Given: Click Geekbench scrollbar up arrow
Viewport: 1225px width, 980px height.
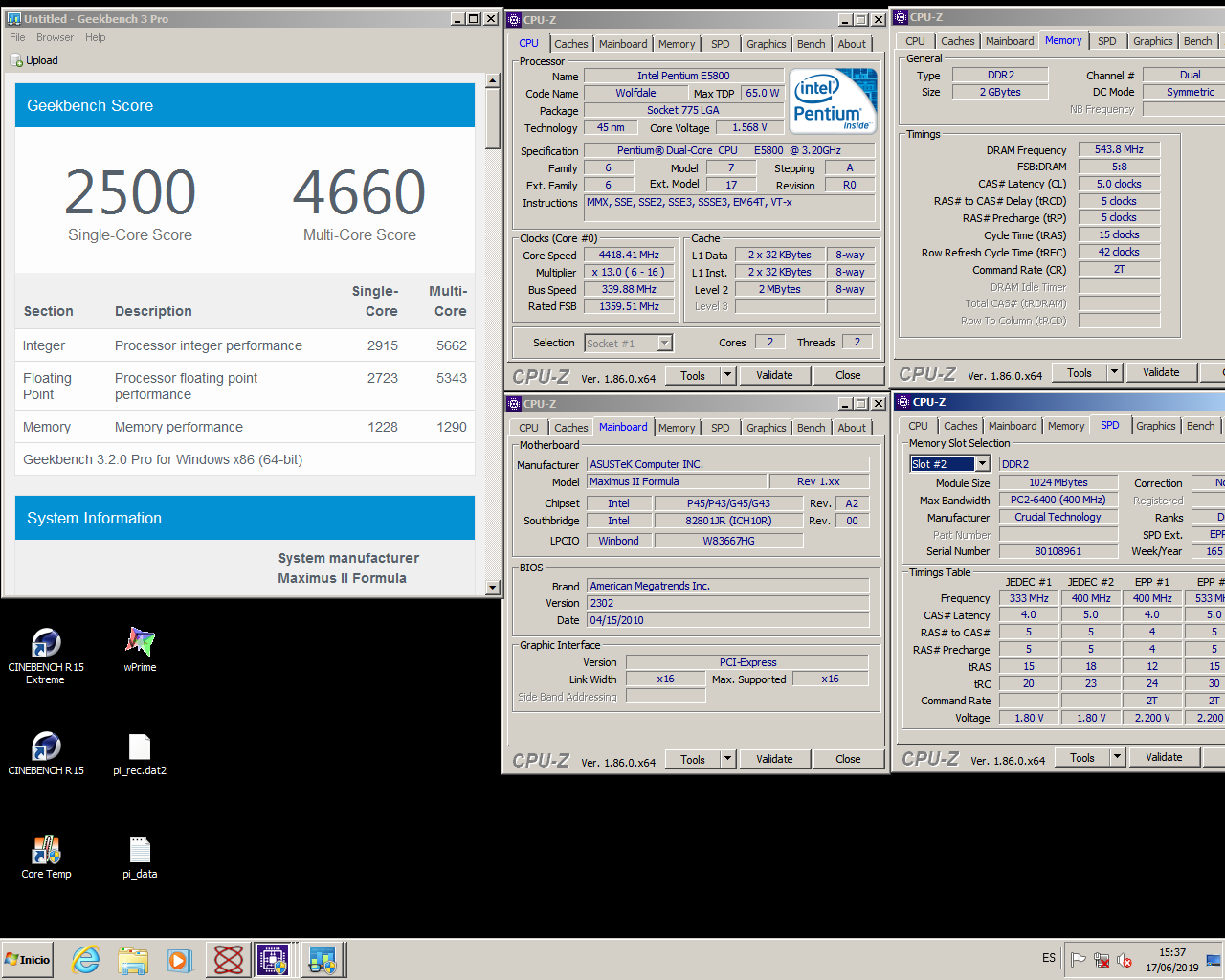Looking at the screenshot, I should click(x=493, y=81).
